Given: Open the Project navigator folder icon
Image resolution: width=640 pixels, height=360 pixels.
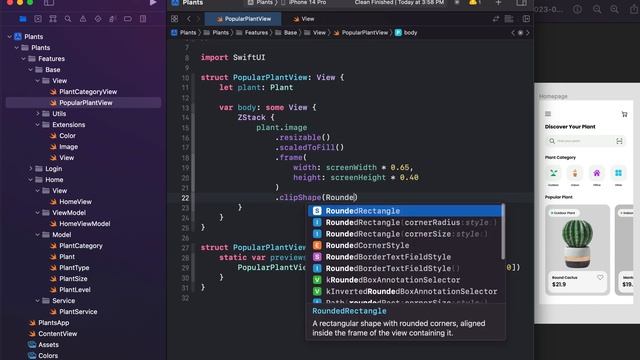Looking at the screenshot, I should click(x=23, y=19).
